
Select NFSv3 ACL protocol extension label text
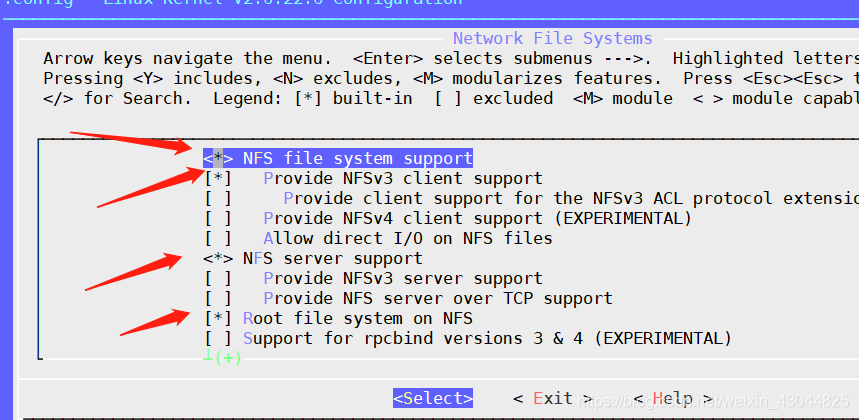pyautogui.click(x=571, y=198)
